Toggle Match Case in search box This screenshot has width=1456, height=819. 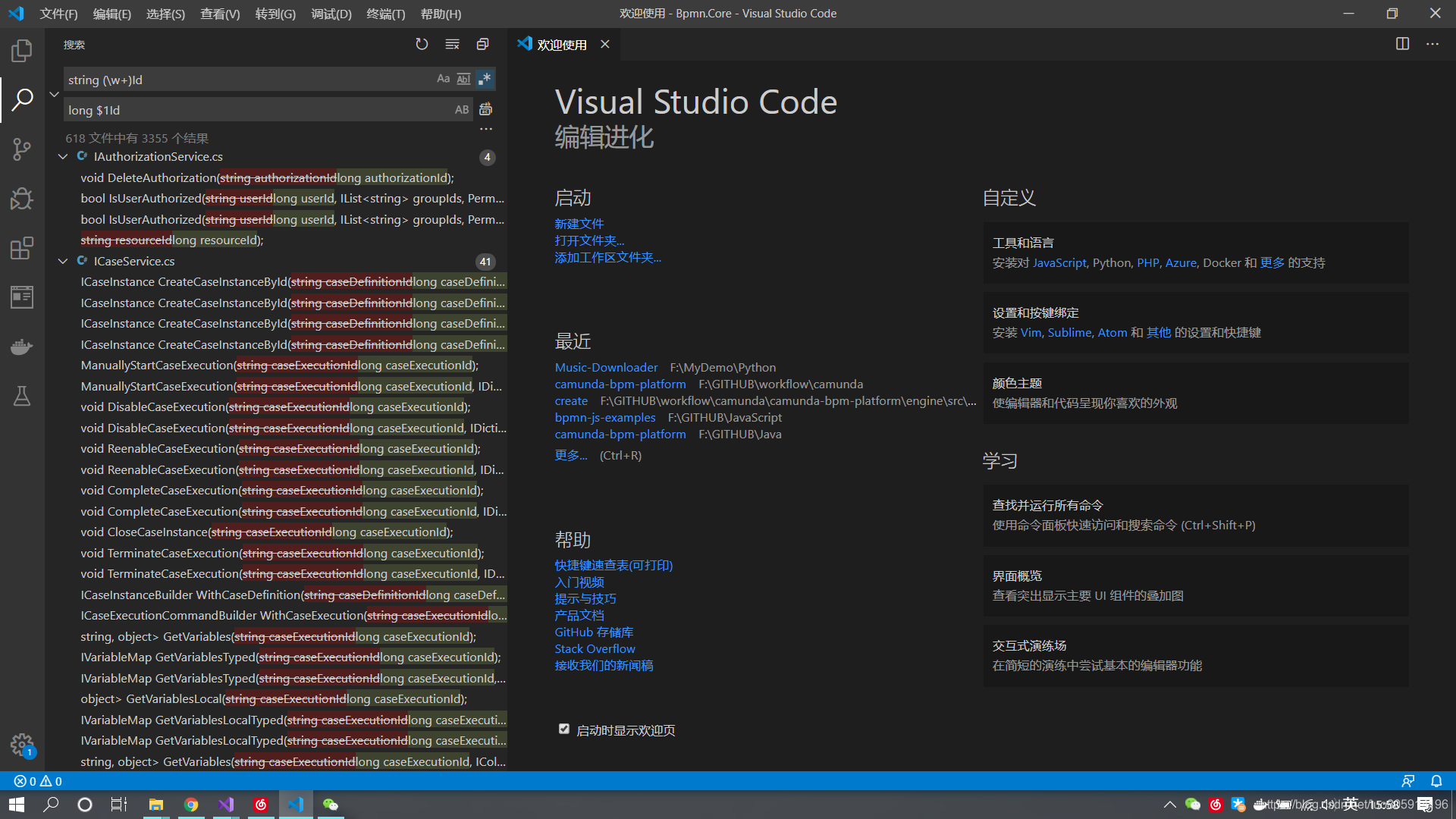pos(443,79)
